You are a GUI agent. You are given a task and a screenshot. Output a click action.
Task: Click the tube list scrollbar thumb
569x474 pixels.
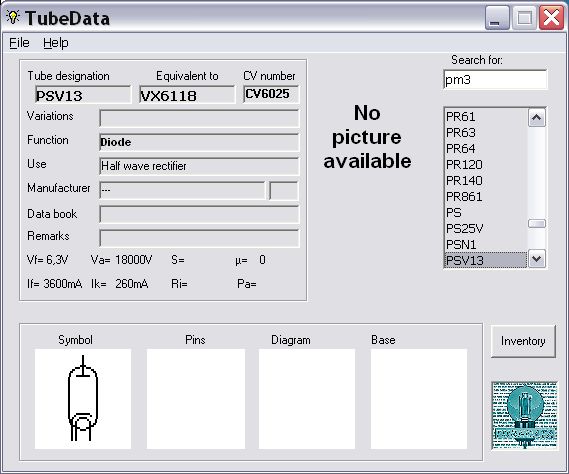point(537,224)
